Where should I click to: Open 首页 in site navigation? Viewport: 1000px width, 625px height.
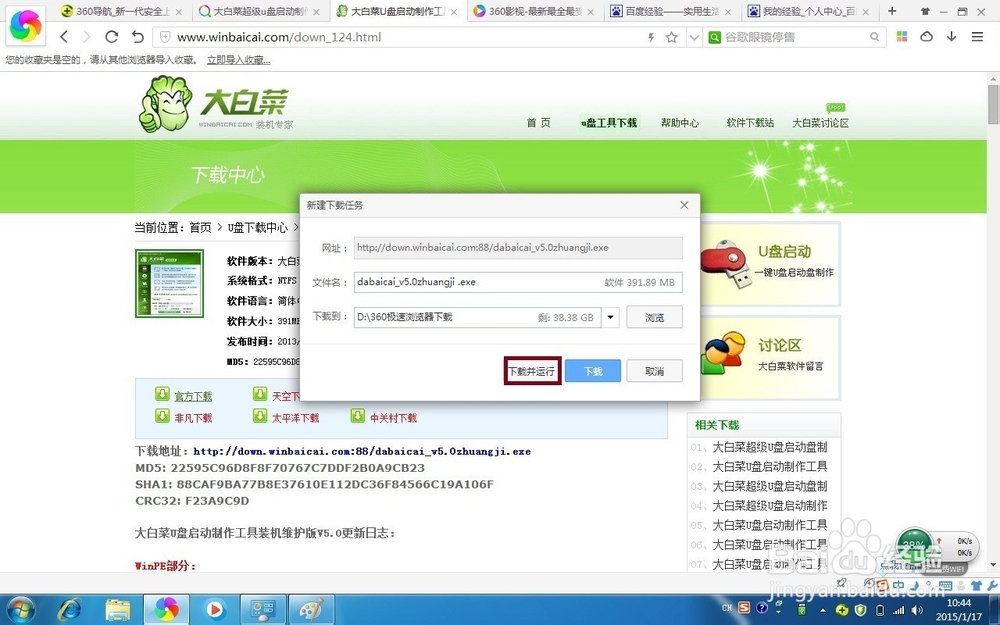coord(538,122)
